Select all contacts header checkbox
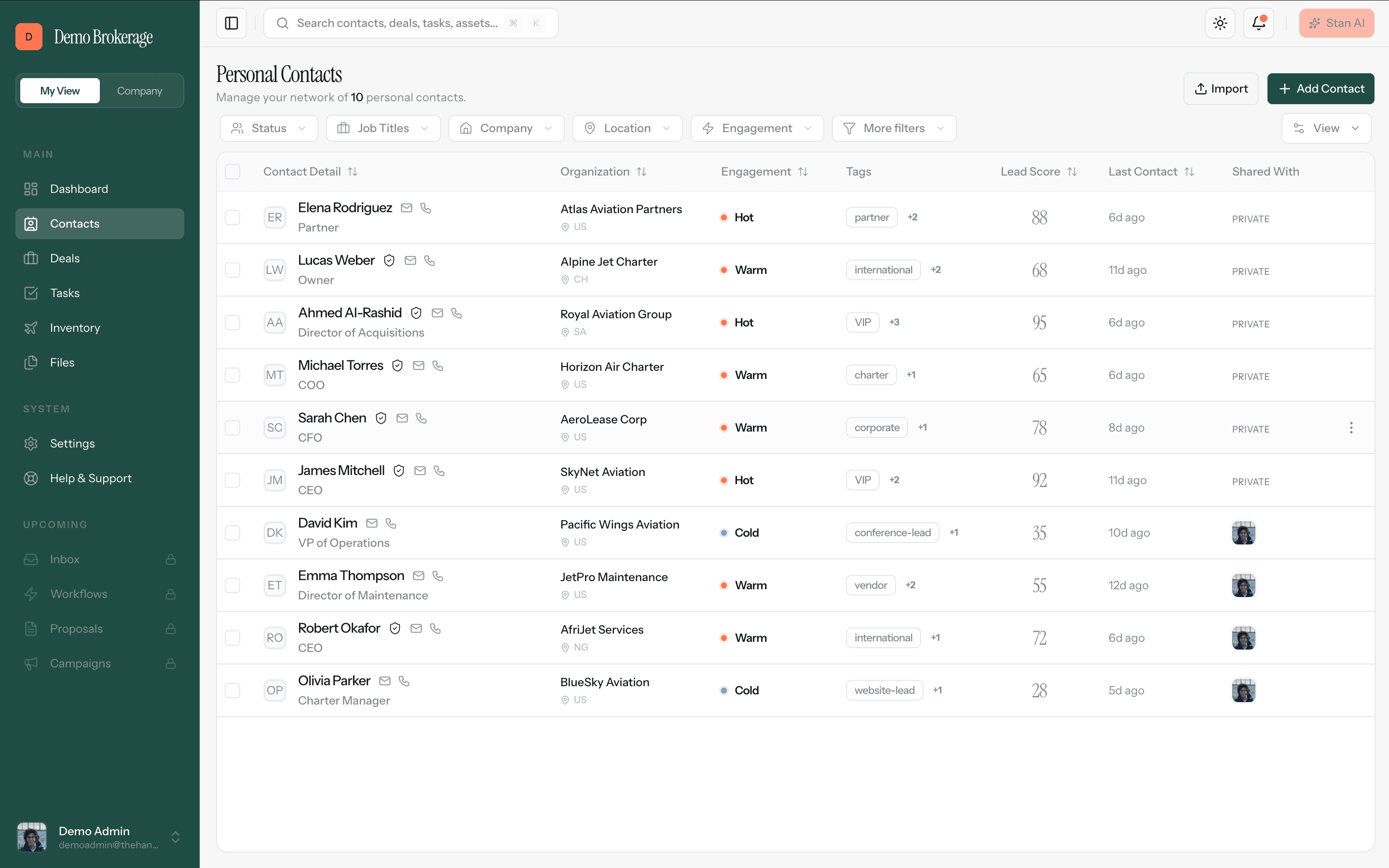The image size is (1389, 868). coord(232,172)
